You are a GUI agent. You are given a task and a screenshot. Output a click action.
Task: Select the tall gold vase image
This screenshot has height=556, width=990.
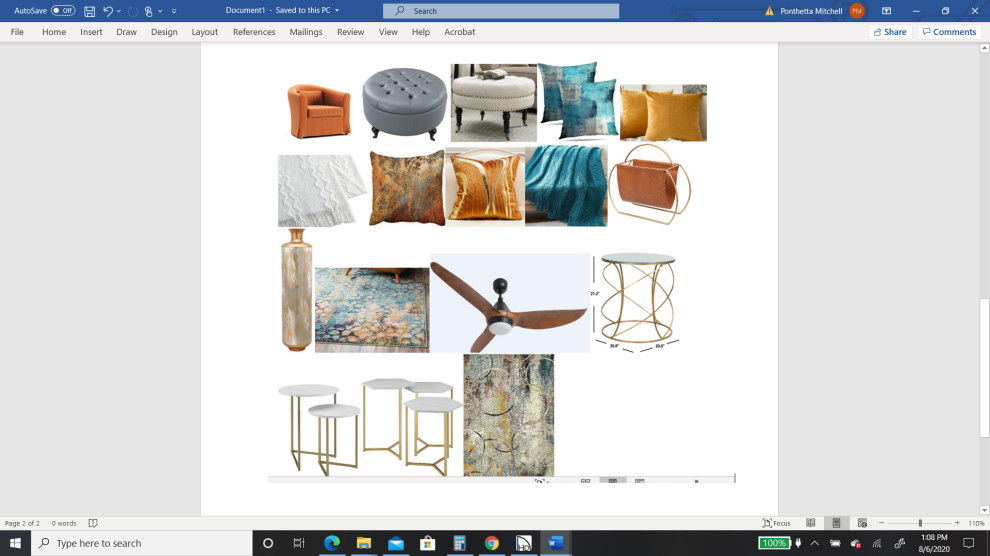click(x=296, y=290)
